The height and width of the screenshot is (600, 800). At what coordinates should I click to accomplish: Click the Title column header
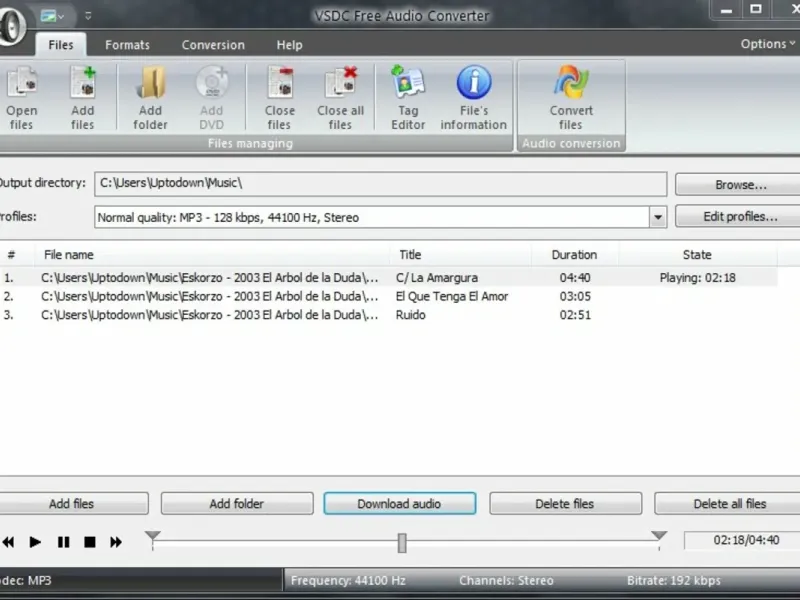(461, 255)
